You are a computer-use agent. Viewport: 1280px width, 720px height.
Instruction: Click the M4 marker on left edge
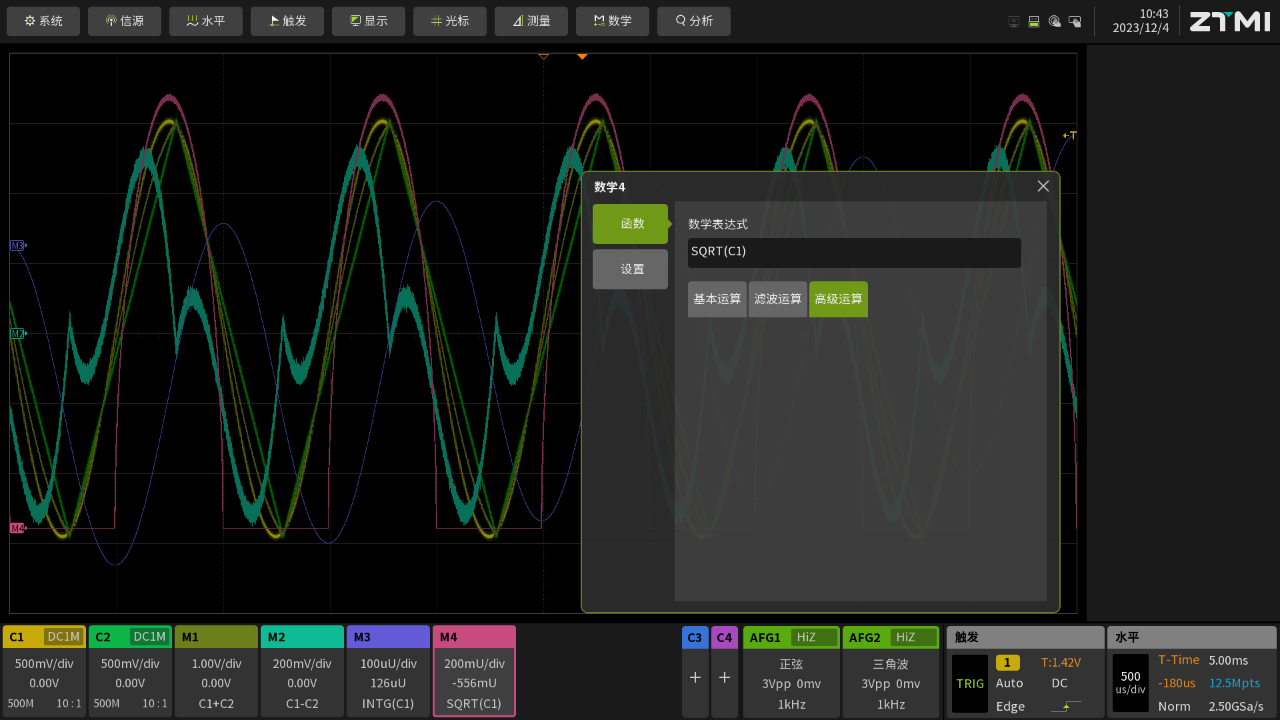click(x=17, y=528)
